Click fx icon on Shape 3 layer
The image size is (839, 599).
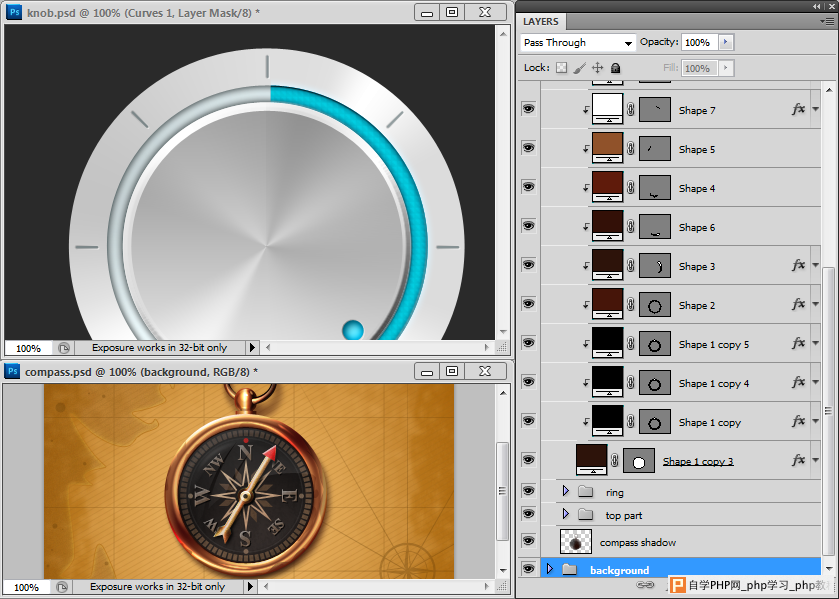(798, 265)
